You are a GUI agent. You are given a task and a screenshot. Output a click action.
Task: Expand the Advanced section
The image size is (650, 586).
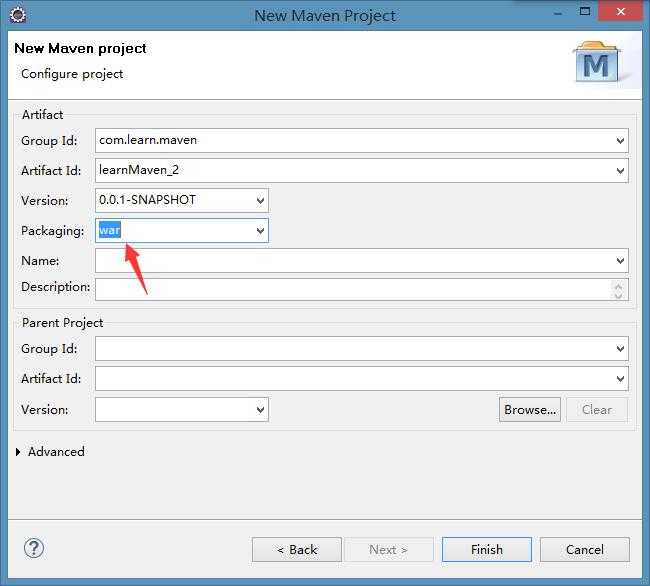coord(18,452)
